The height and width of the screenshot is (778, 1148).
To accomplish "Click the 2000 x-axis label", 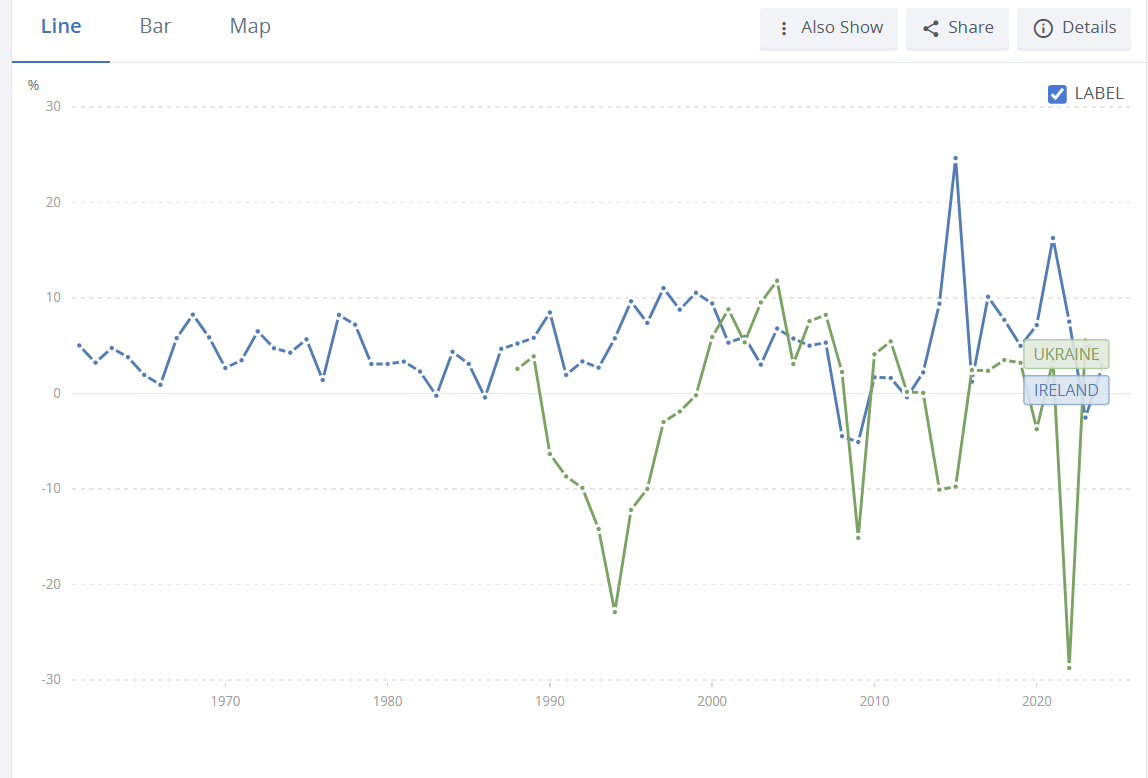I will click(712, 701).
